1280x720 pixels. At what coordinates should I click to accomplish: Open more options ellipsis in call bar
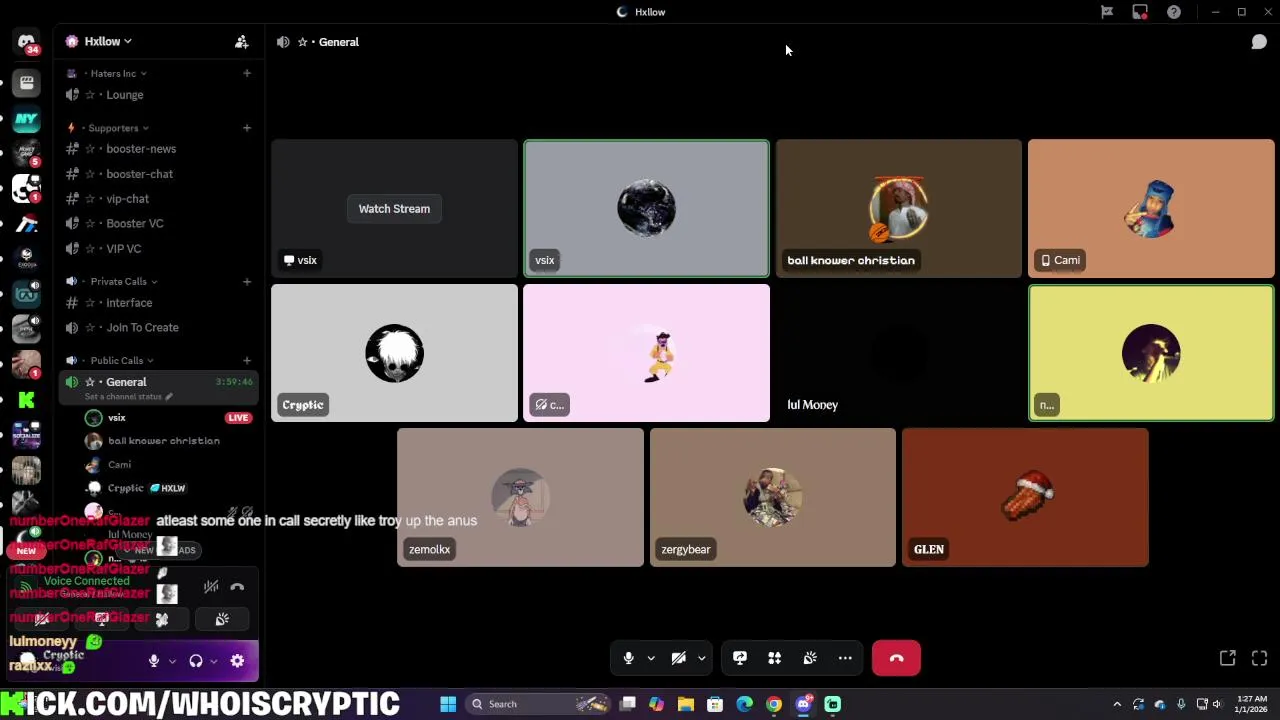[845, 658]
